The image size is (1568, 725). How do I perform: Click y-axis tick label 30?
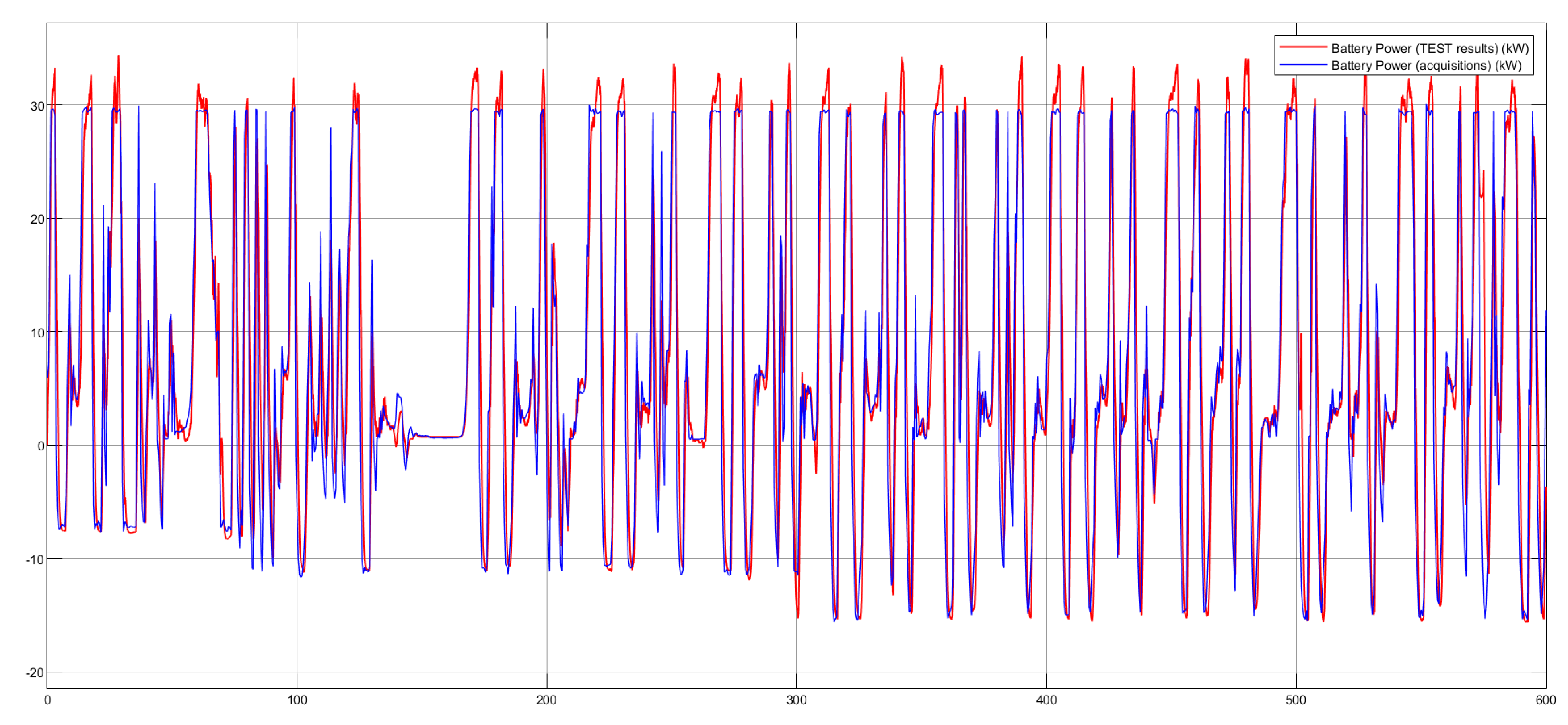[37, 106]
